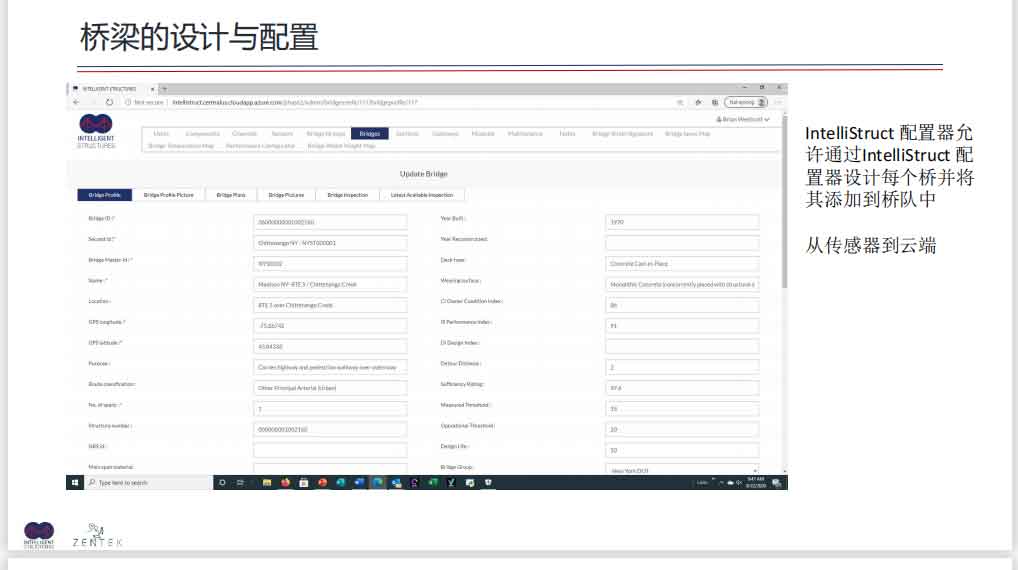Click the Design Life field
The image size is (1018, 570).
682,451
